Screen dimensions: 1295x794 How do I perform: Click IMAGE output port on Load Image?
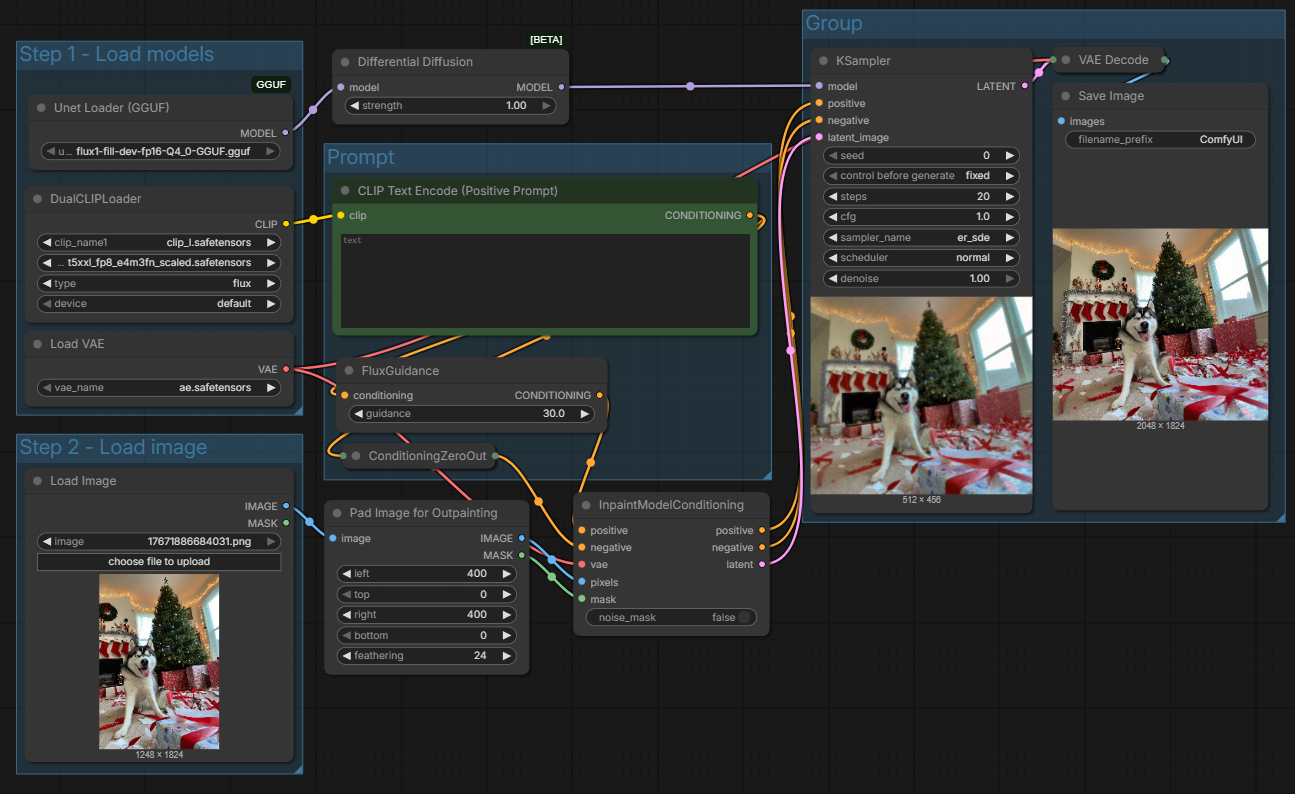[x=286, y=506]
